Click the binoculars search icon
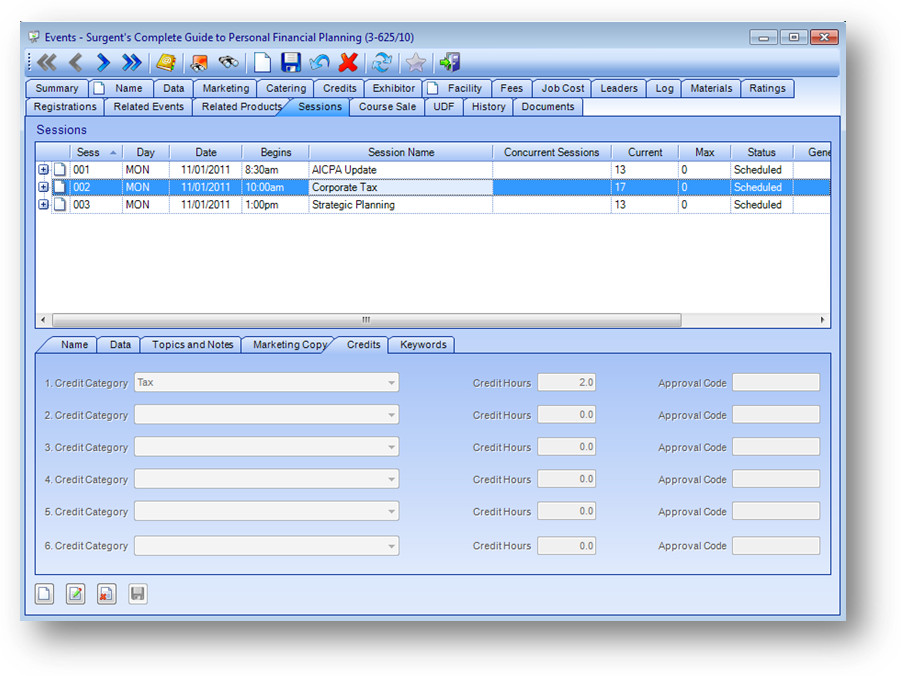 point(229,62)
